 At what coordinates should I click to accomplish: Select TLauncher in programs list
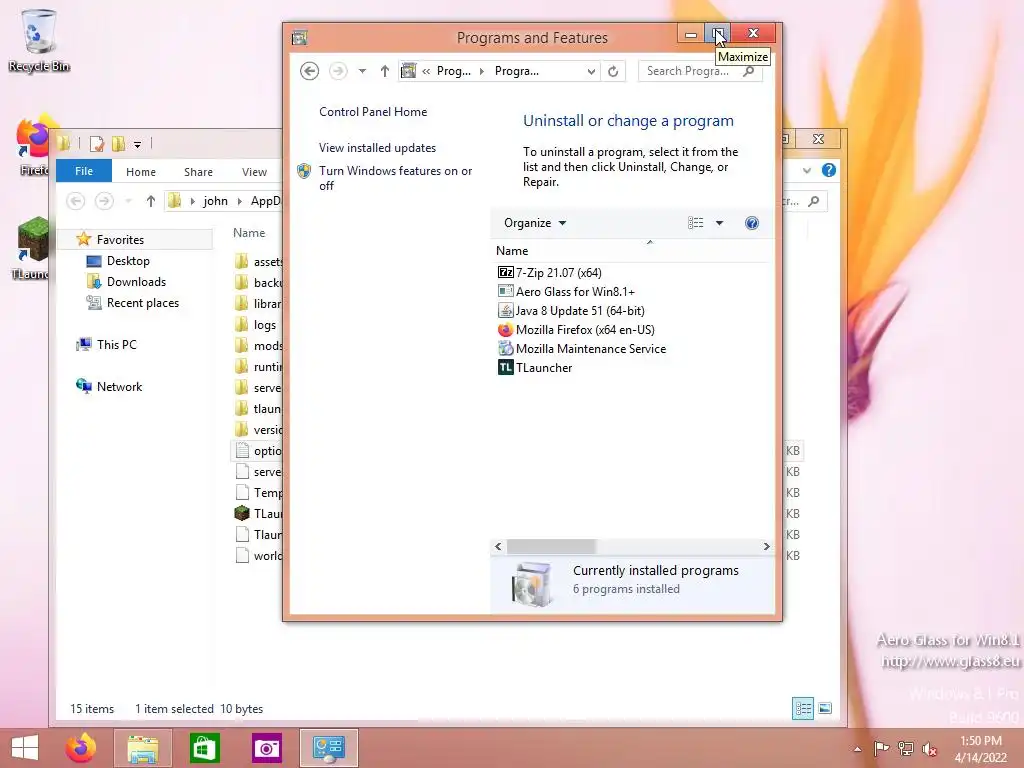pyautogui.click(x=544, y=368)
